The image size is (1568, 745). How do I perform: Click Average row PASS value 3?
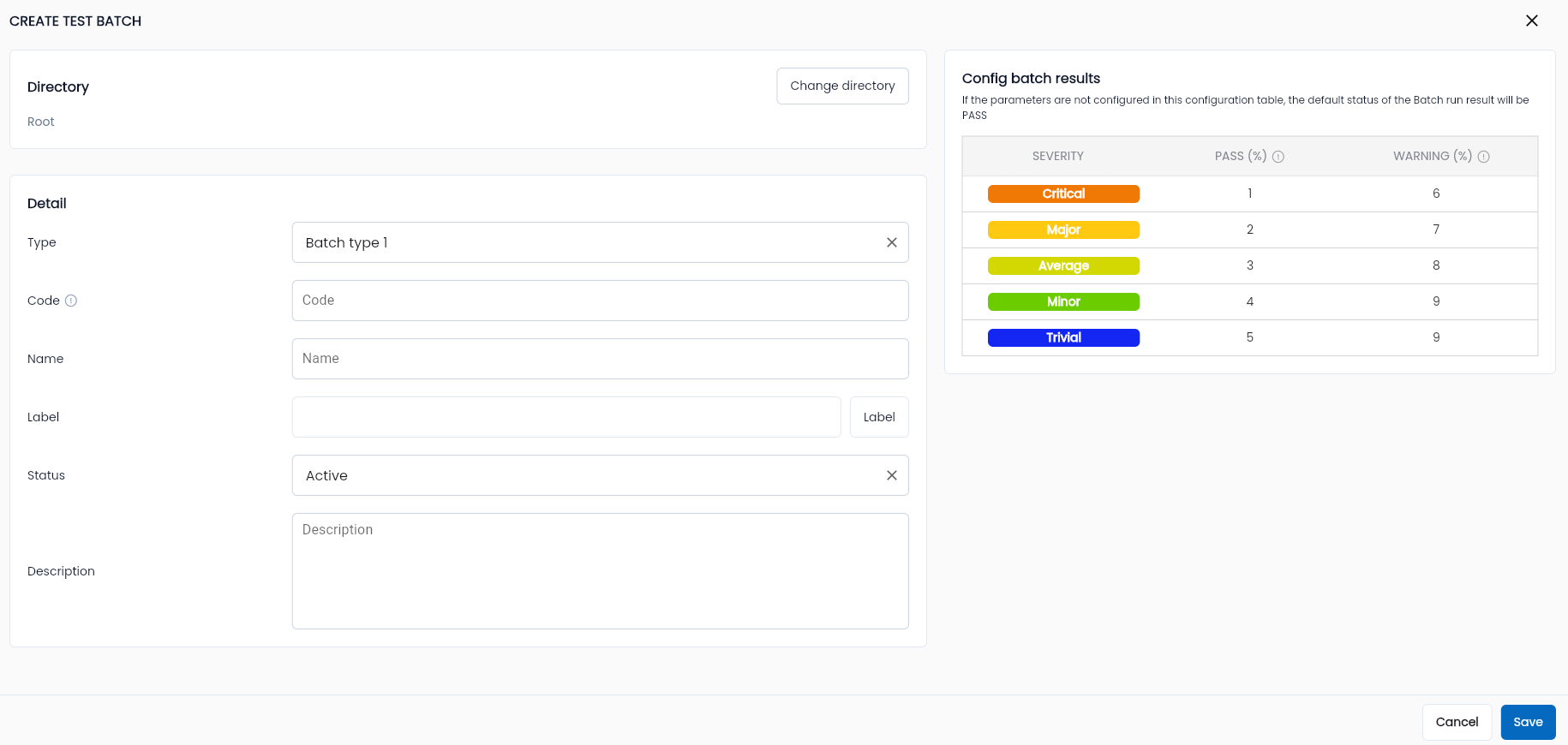tap(1250, 265)
